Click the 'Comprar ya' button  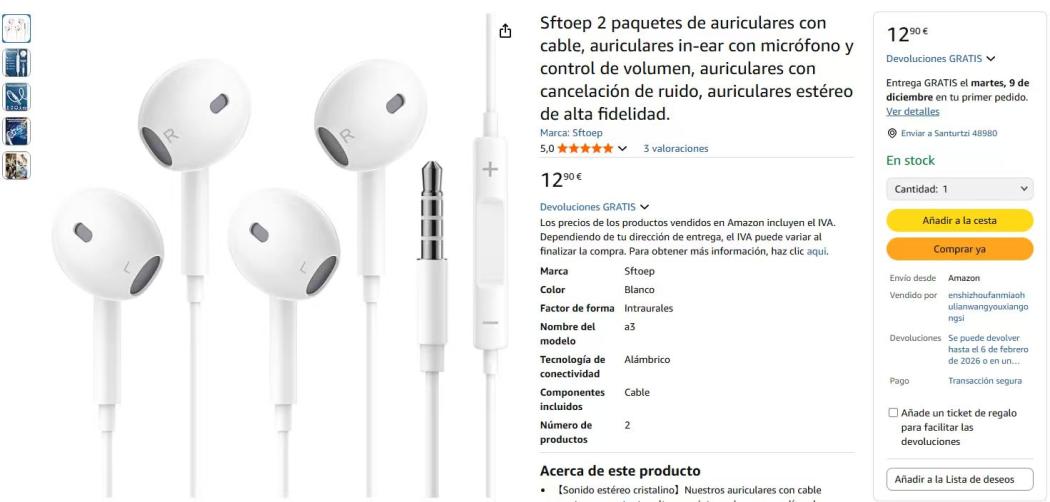click(x=960, y=249)
